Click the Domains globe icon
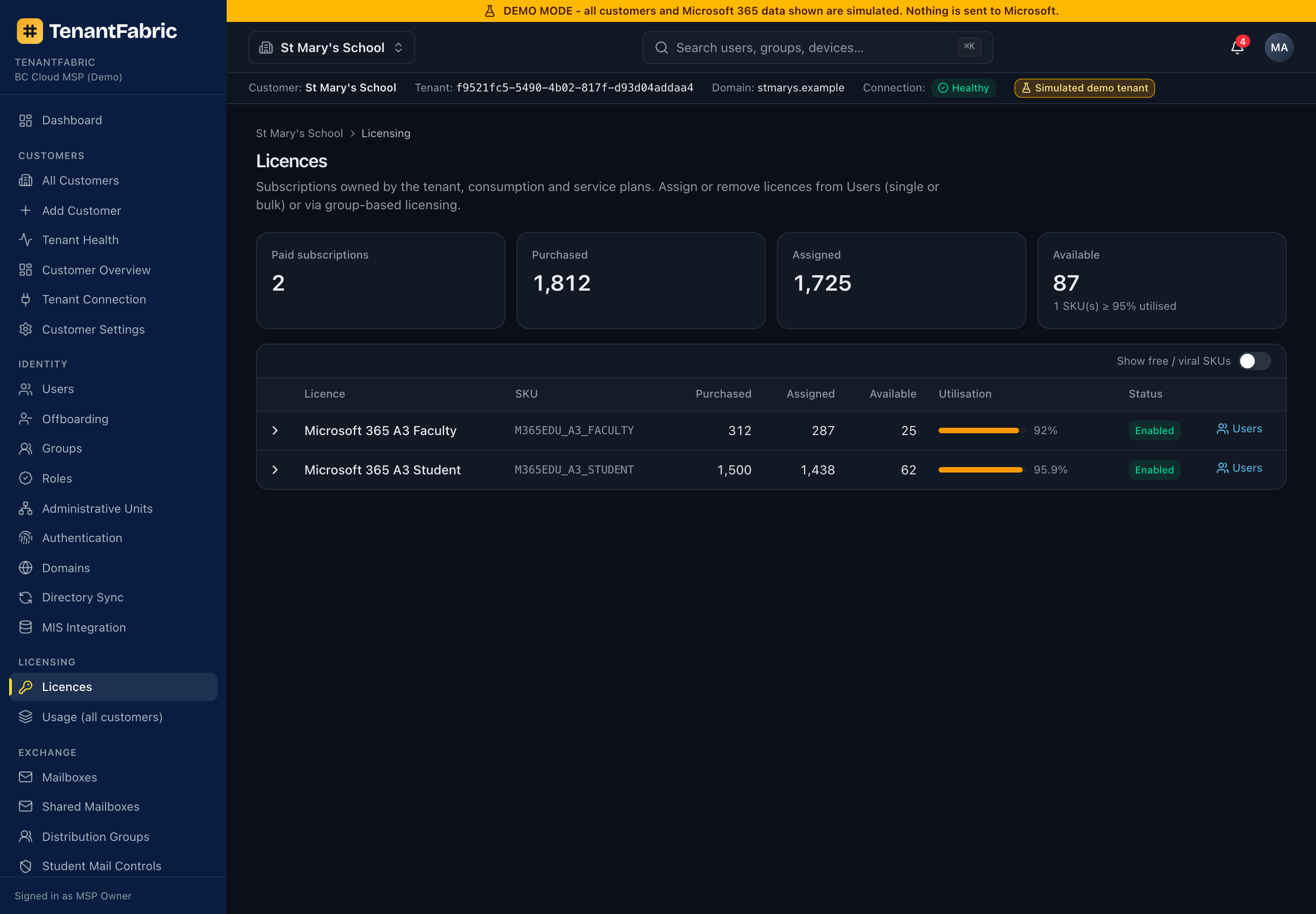 click(x=25, y=568)
